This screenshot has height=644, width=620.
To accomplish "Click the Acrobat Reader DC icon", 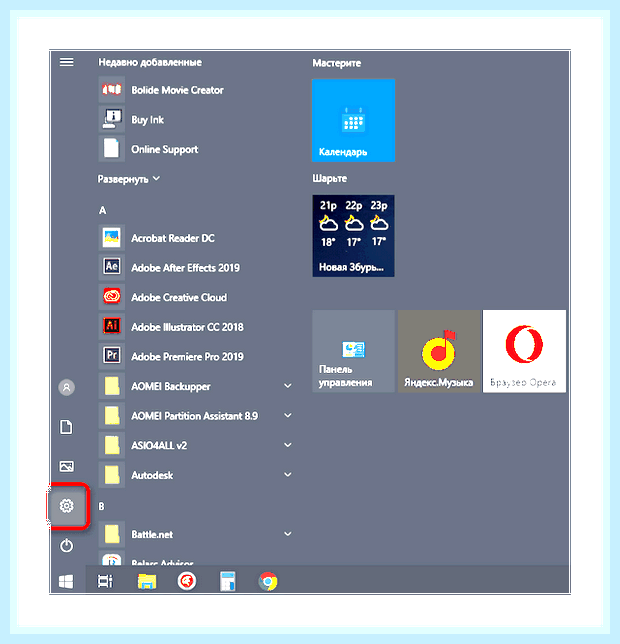I will pos(112,238).
